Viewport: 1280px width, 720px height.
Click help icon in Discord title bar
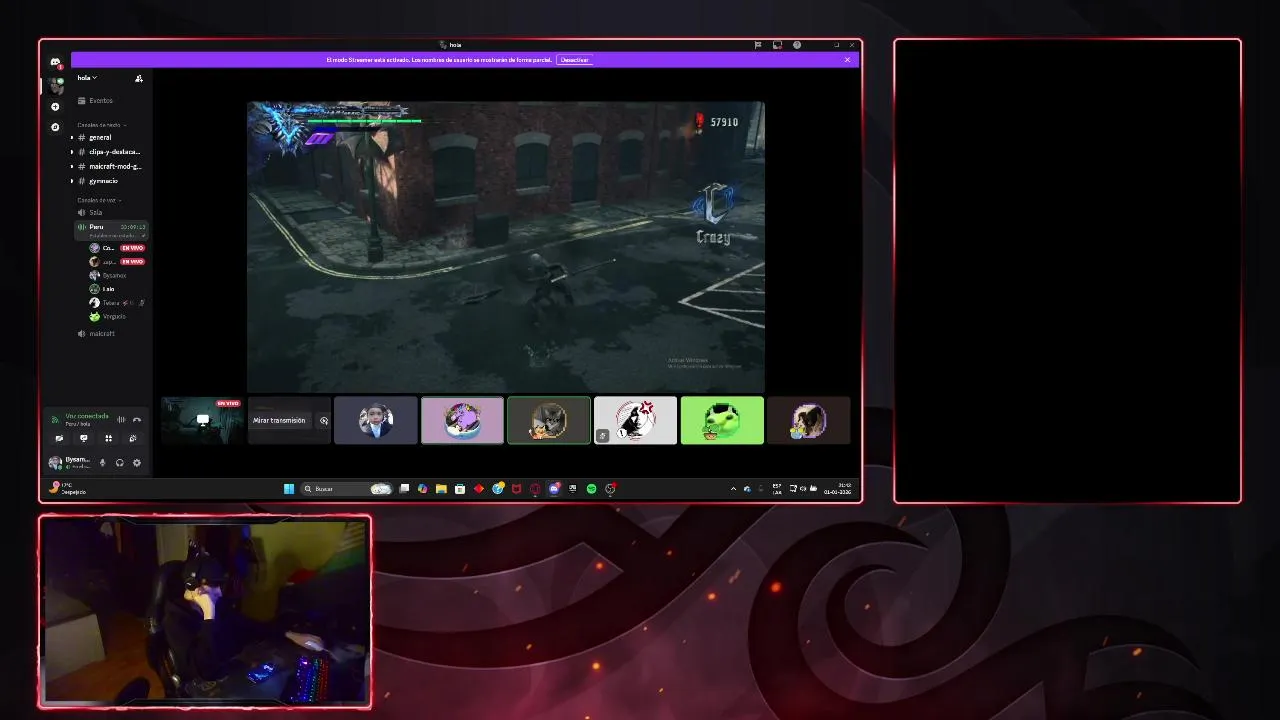pyautogui.click(x=797, y=45)
